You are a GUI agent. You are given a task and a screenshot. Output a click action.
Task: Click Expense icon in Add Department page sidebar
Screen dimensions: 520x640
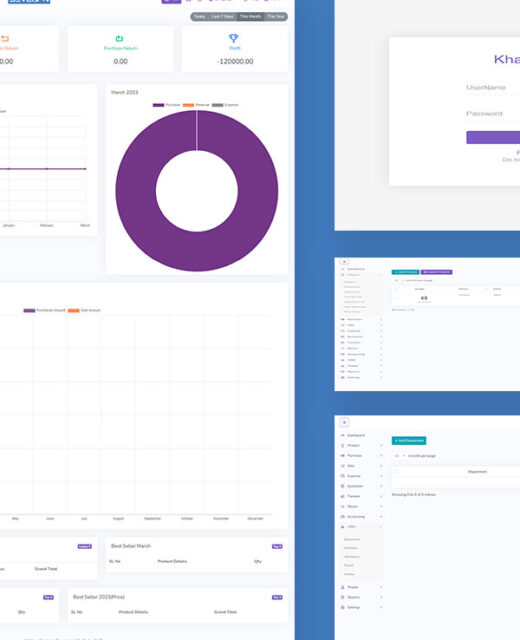(x=343, y=476)
